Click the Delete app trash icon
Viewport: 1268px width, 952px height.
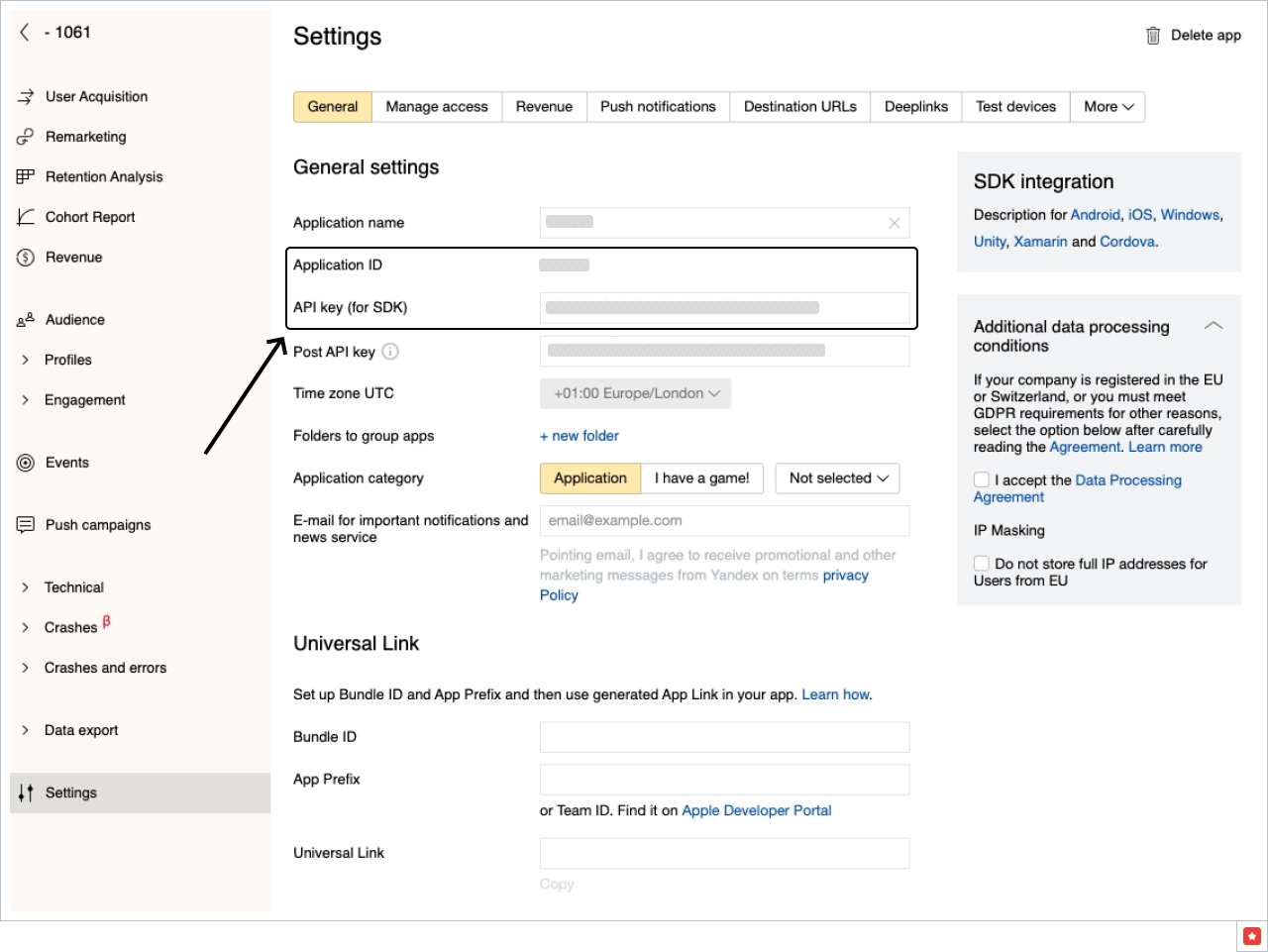coord(1153,35)
